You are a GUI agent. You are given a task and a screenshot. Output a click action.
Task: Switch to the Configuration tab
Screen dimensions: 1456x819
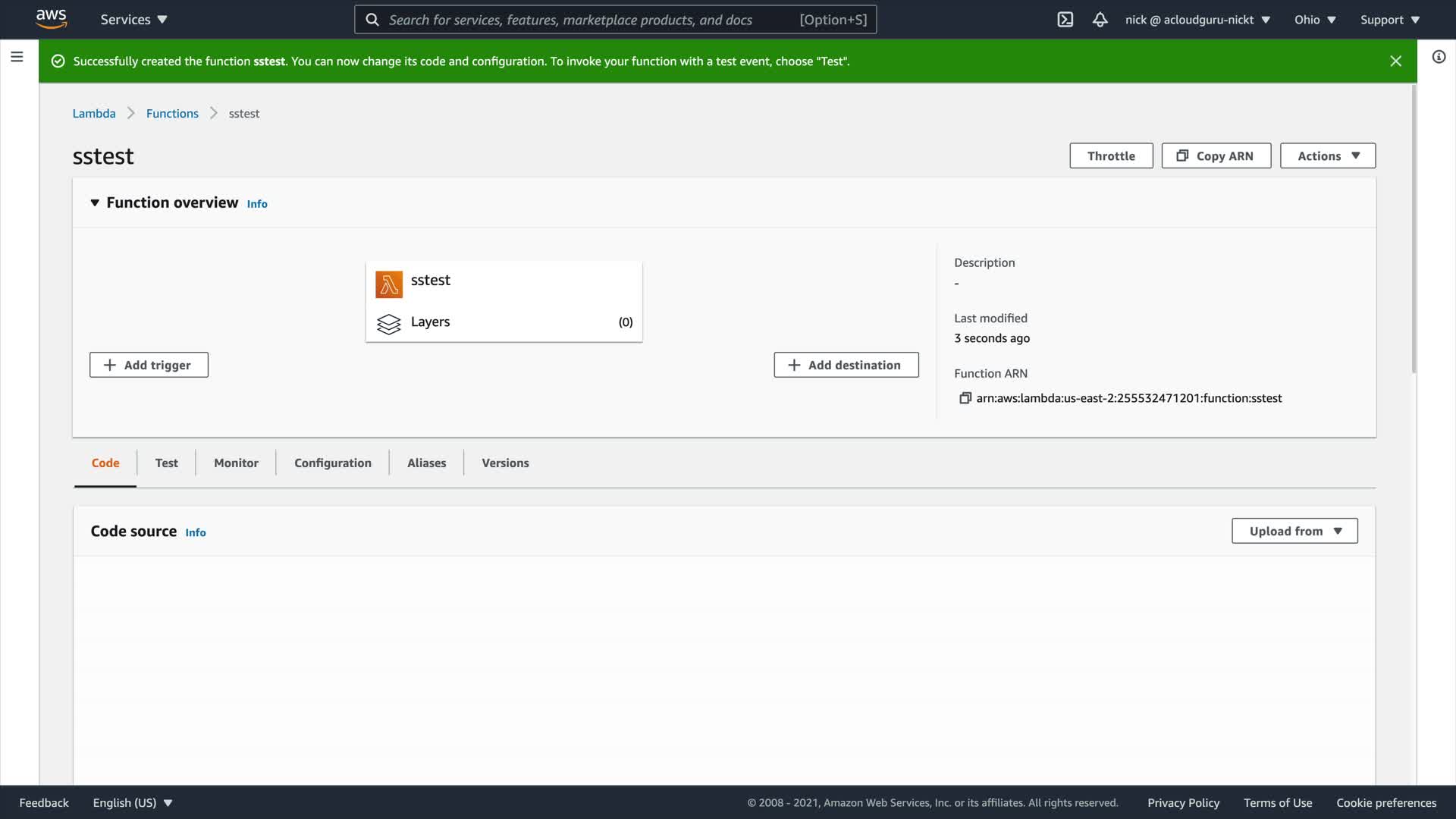point(332,463)
